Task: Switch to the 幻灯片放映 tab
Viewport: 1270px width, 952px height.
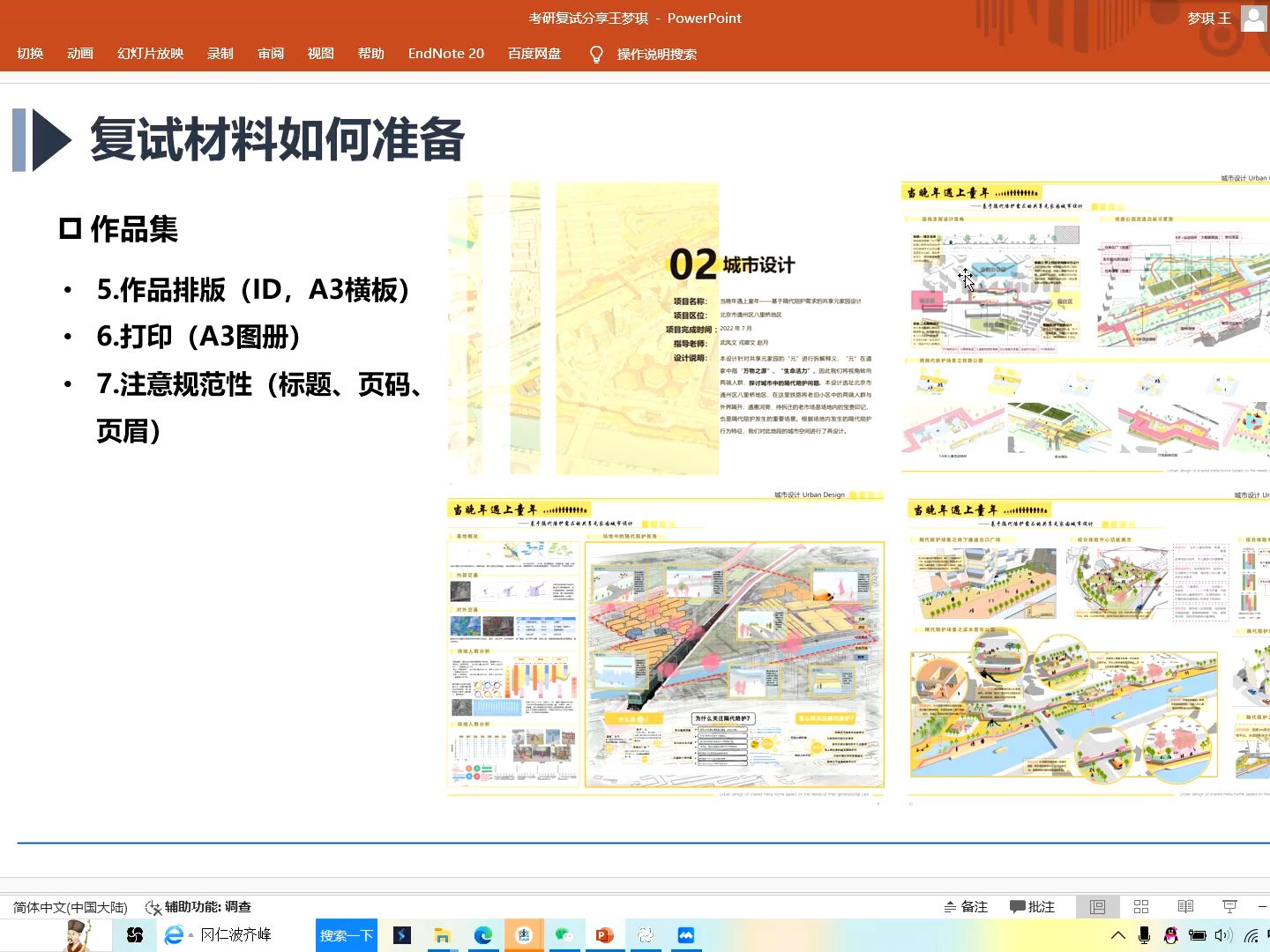Action: pyautogui.click(x=151, y=54)
